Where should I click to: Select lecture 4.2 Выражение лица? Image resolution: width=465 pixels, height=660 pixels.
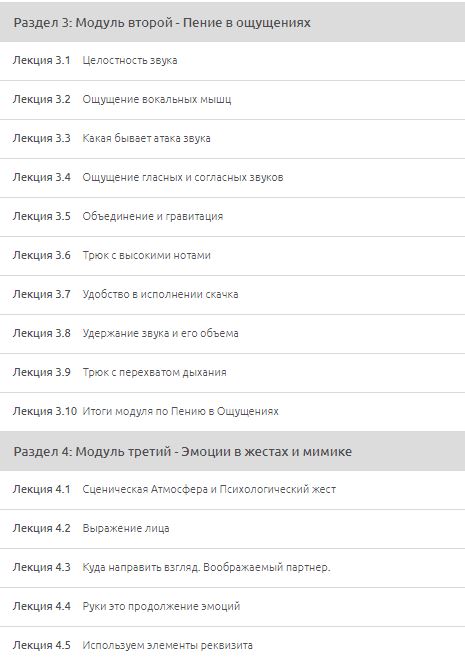(232, 529)
